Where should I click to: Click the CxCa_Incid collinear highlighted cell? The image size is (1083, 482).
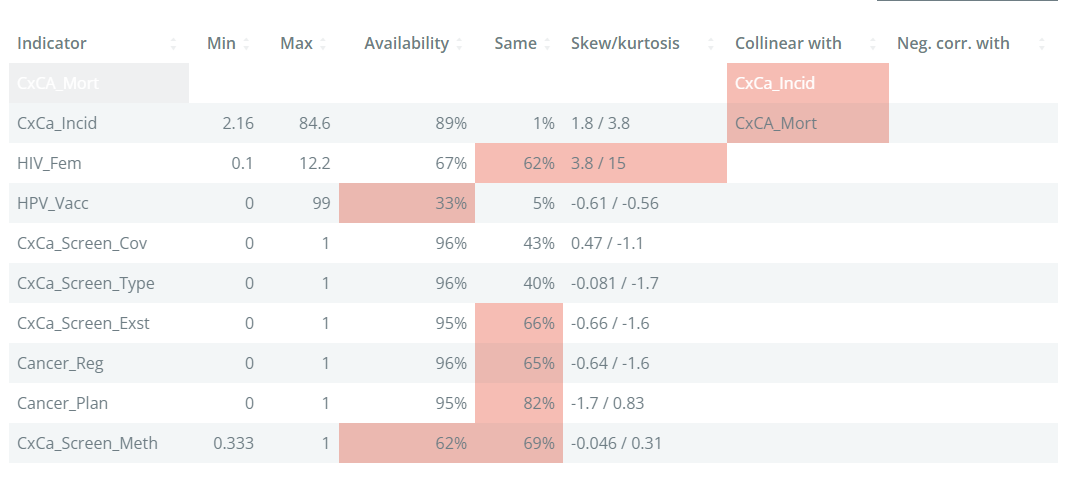point(807,84)
